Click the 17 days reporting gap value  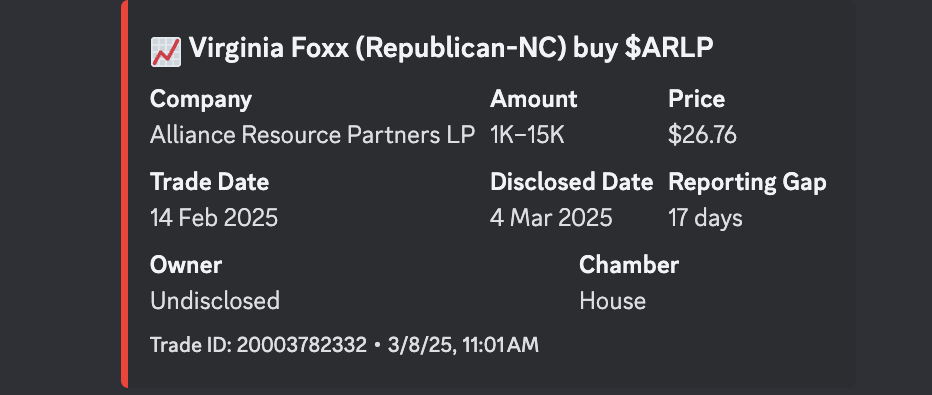click(705, 219)
